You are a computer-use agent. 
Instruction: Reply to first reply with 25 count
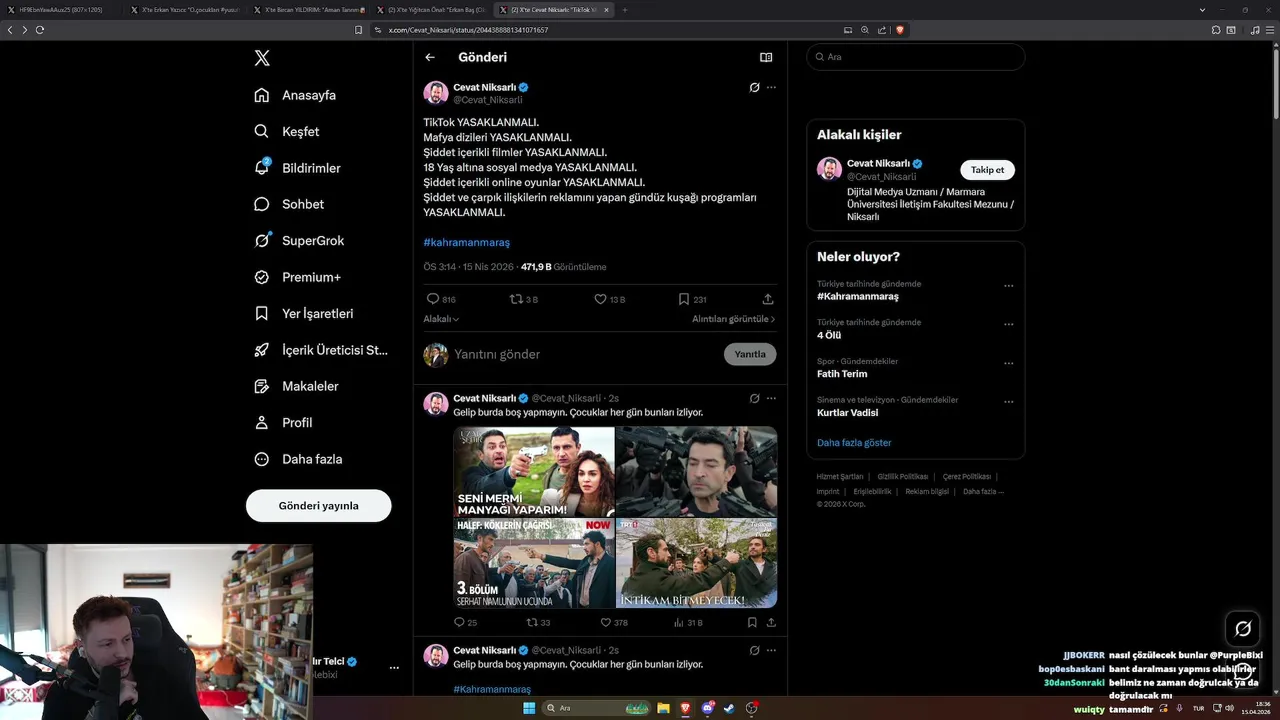(460, 622)
